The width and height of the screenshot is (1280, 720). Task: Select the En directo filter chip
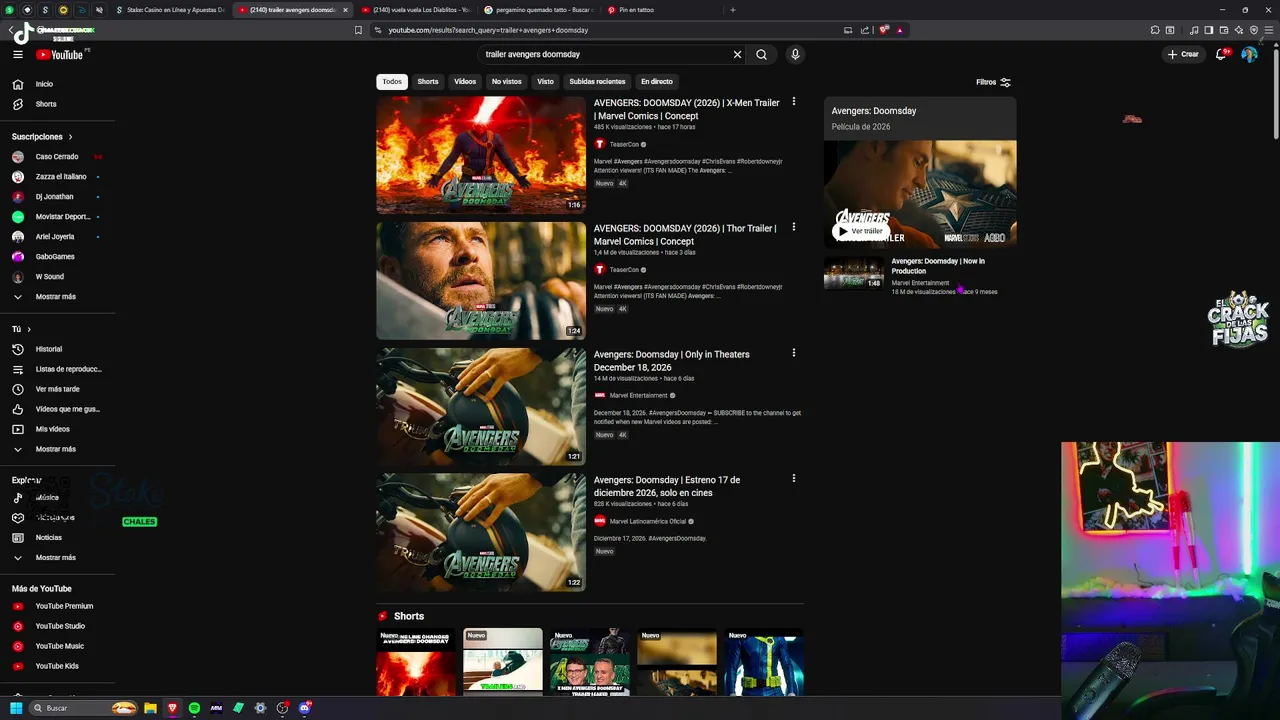point(657,81)
